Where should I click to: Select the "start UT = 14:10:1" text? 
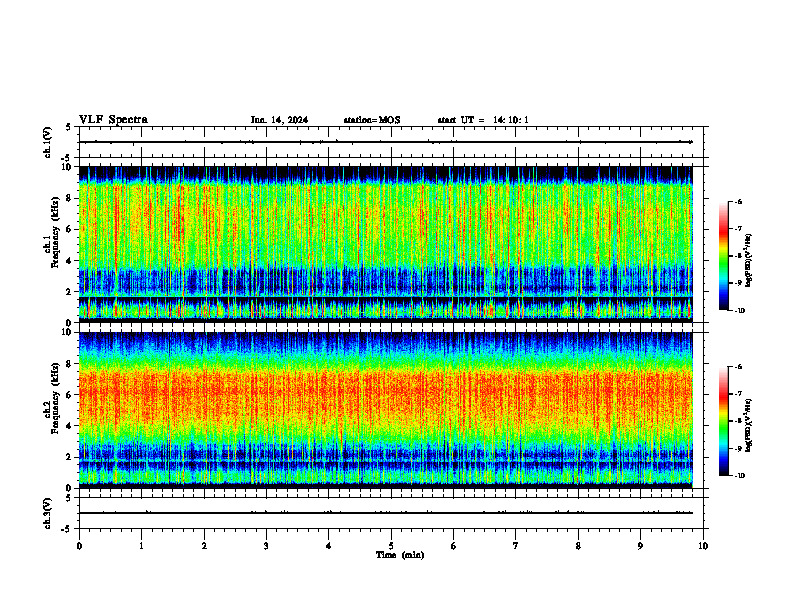(x=483, y=120)
